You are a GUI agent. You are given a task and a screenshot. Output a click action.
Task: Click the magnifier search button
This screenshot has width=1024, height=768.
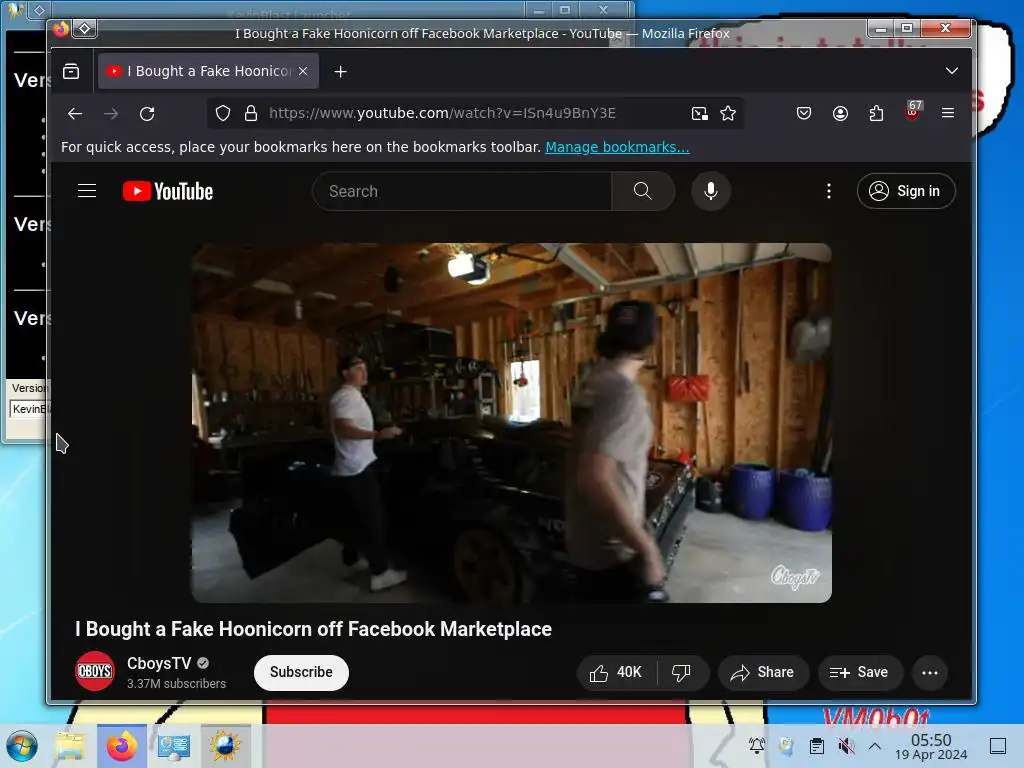click(643, 191)
